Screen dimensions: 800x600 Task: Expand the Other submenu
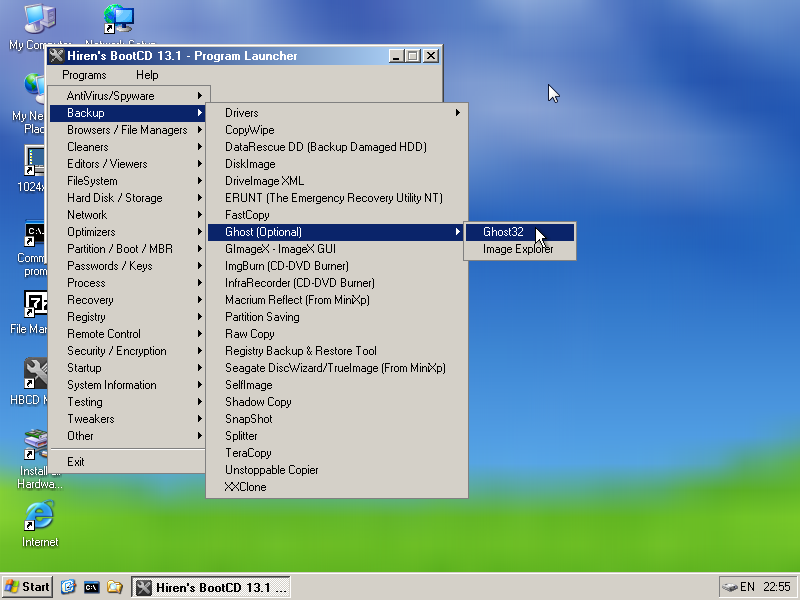(x=128, y=436)
